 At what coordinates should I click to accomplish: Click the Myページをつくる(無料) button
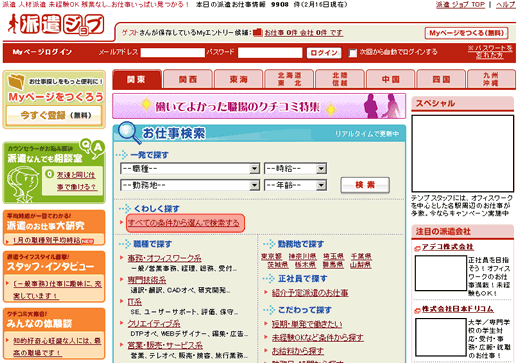[467, 33]
